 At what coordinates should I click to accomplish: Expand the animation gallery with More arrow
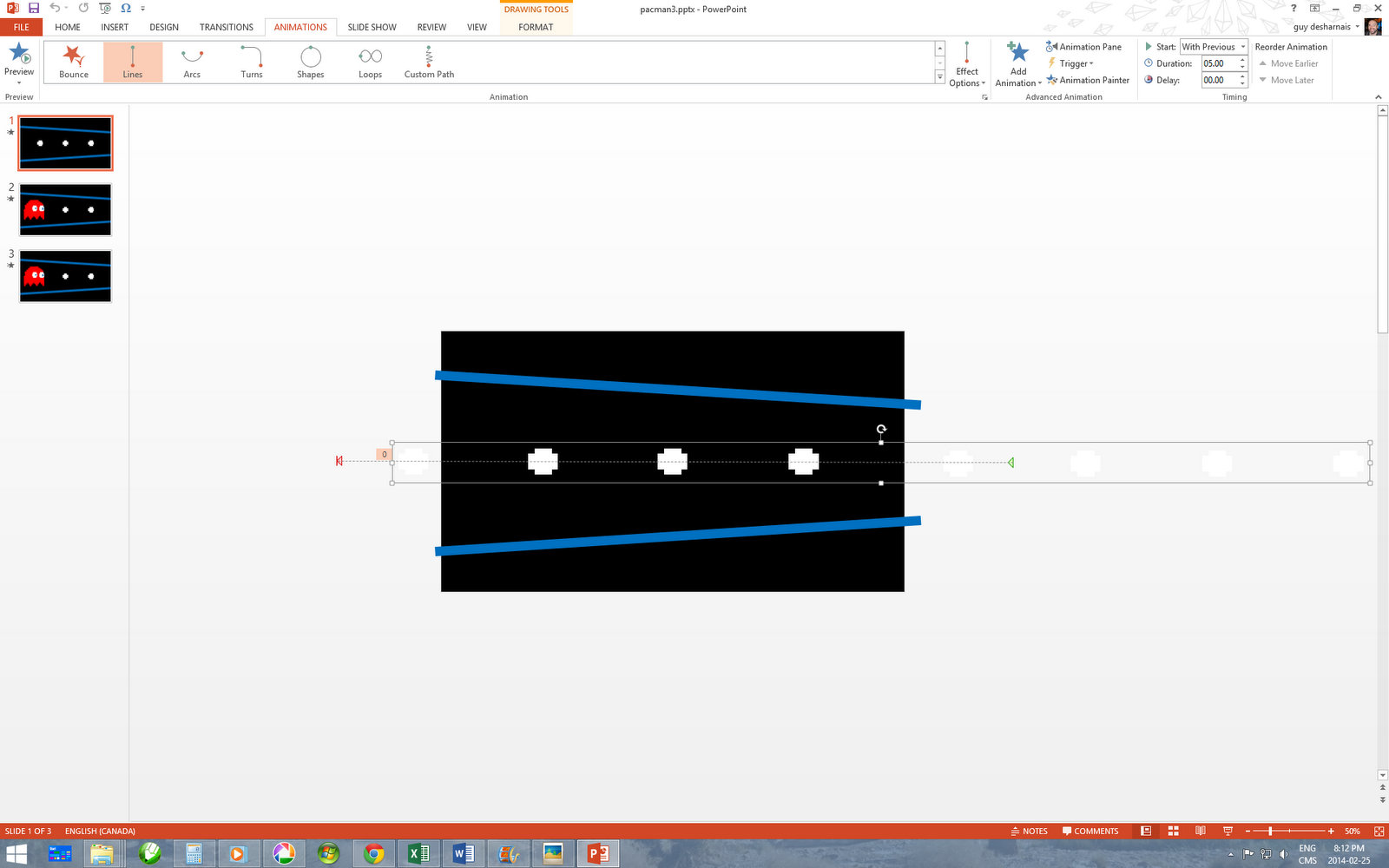coord(940,77)
